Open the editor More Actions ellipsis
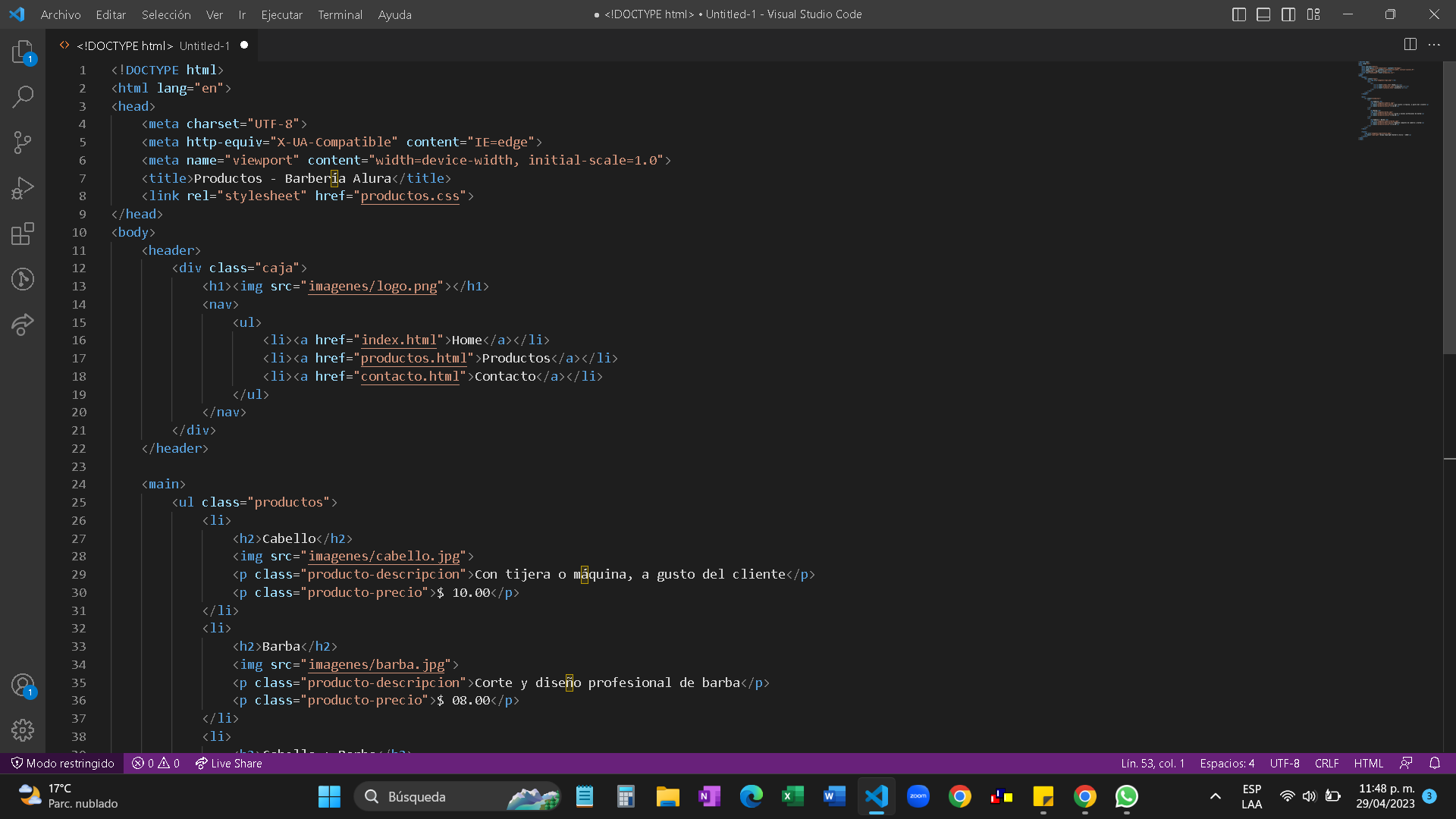This screenshot has height=819, width=1456. pyautogui.click(x=1434, y=45)
